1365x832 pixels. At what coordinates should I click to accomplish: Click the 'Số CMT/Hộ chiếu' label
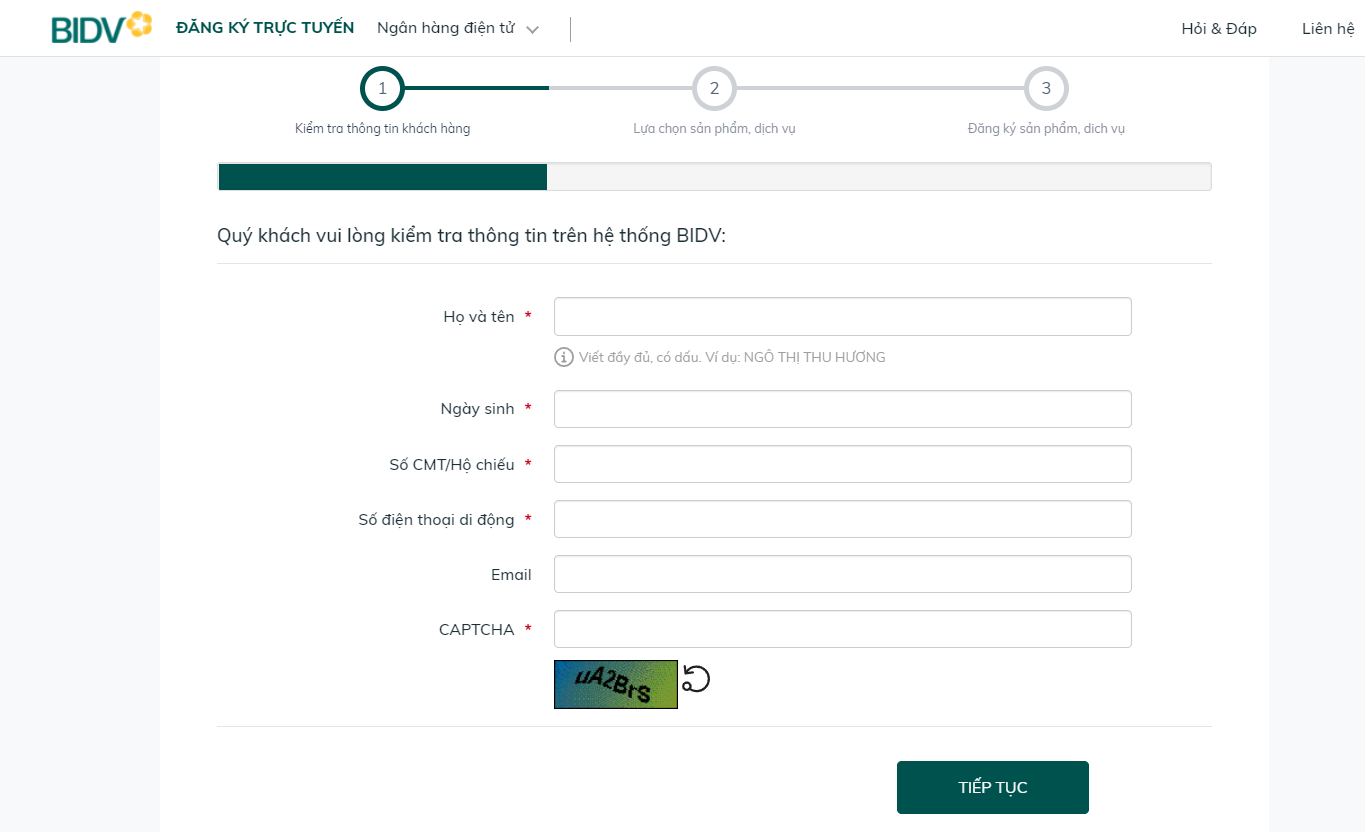point(452,465)
